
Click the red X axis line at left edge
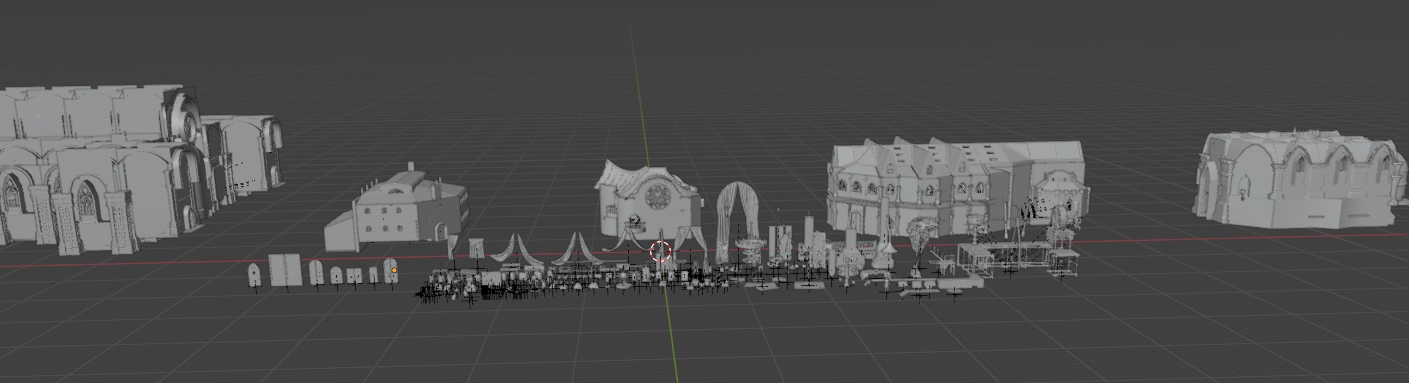click(x=120, y=265)
